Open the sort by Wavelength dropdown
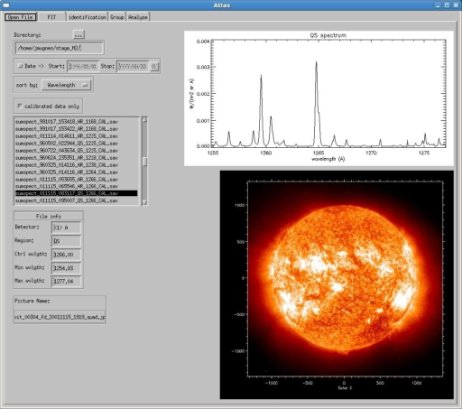This screenshot has height=409, width=462. pos(66,85)
